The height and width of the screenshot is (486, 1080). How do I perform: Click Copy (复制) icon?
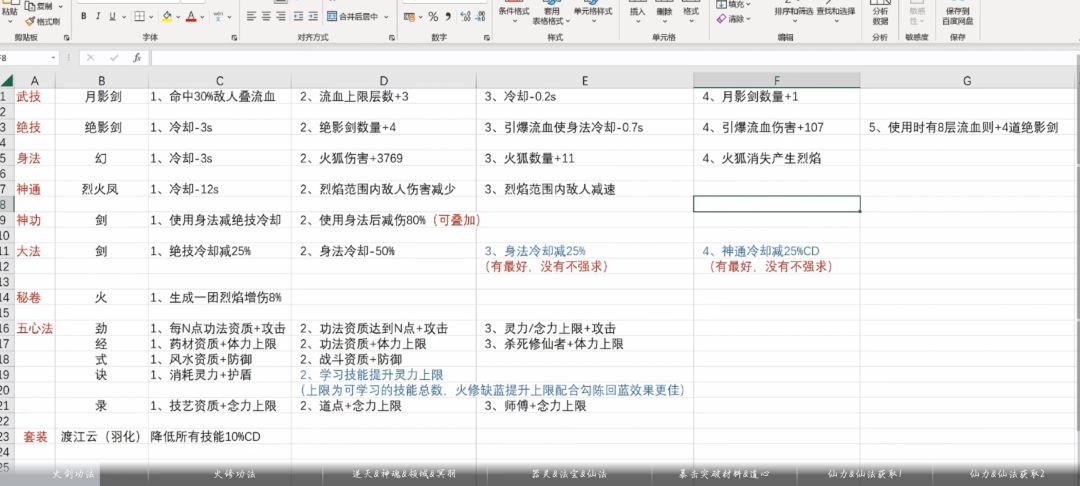pos(30,6)
